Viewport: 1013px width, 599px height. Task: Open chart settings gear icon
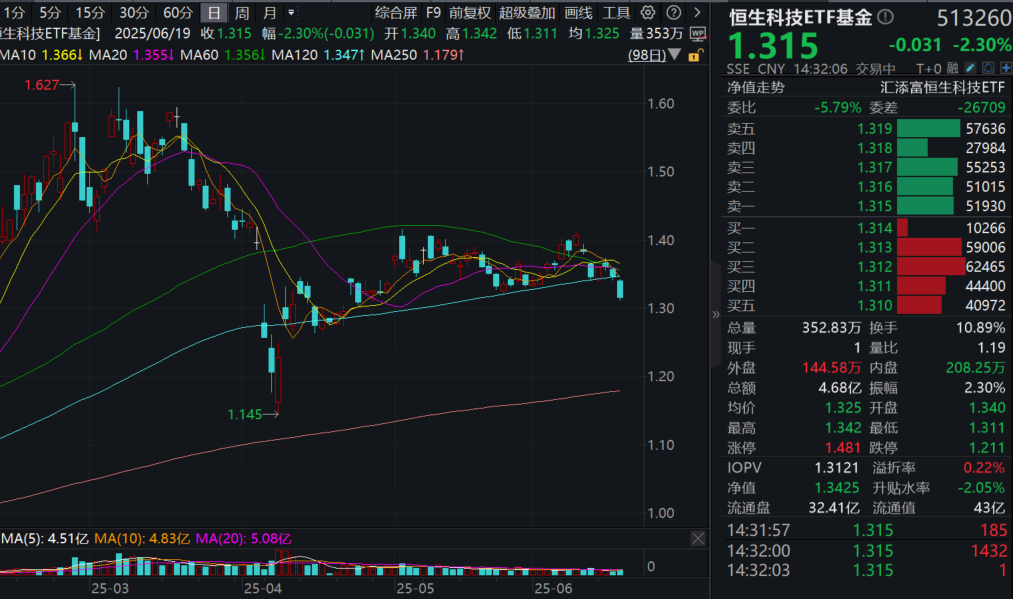tap(648, 13)
